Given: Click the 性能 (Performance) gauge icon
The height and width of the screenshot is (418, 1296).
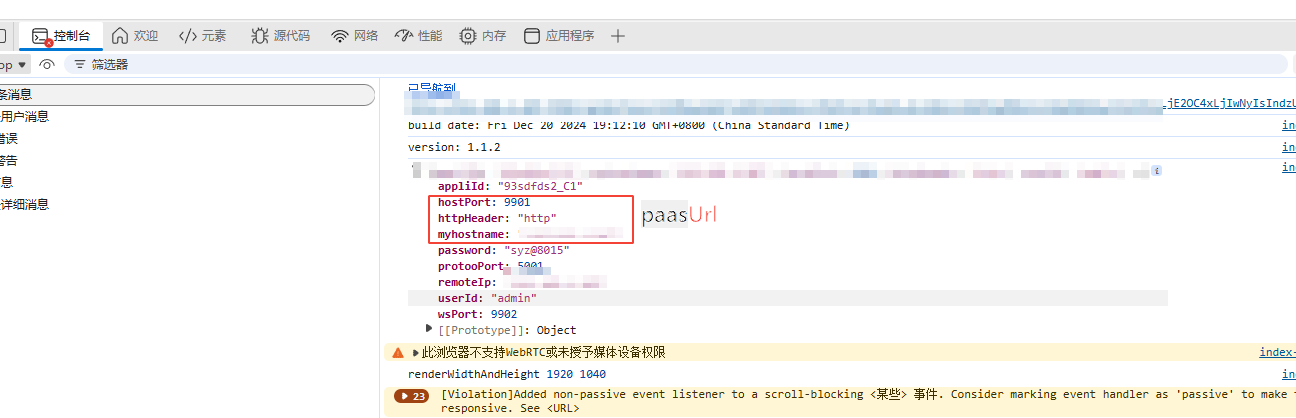Looking at the screenshot, I should coord(404,36).
